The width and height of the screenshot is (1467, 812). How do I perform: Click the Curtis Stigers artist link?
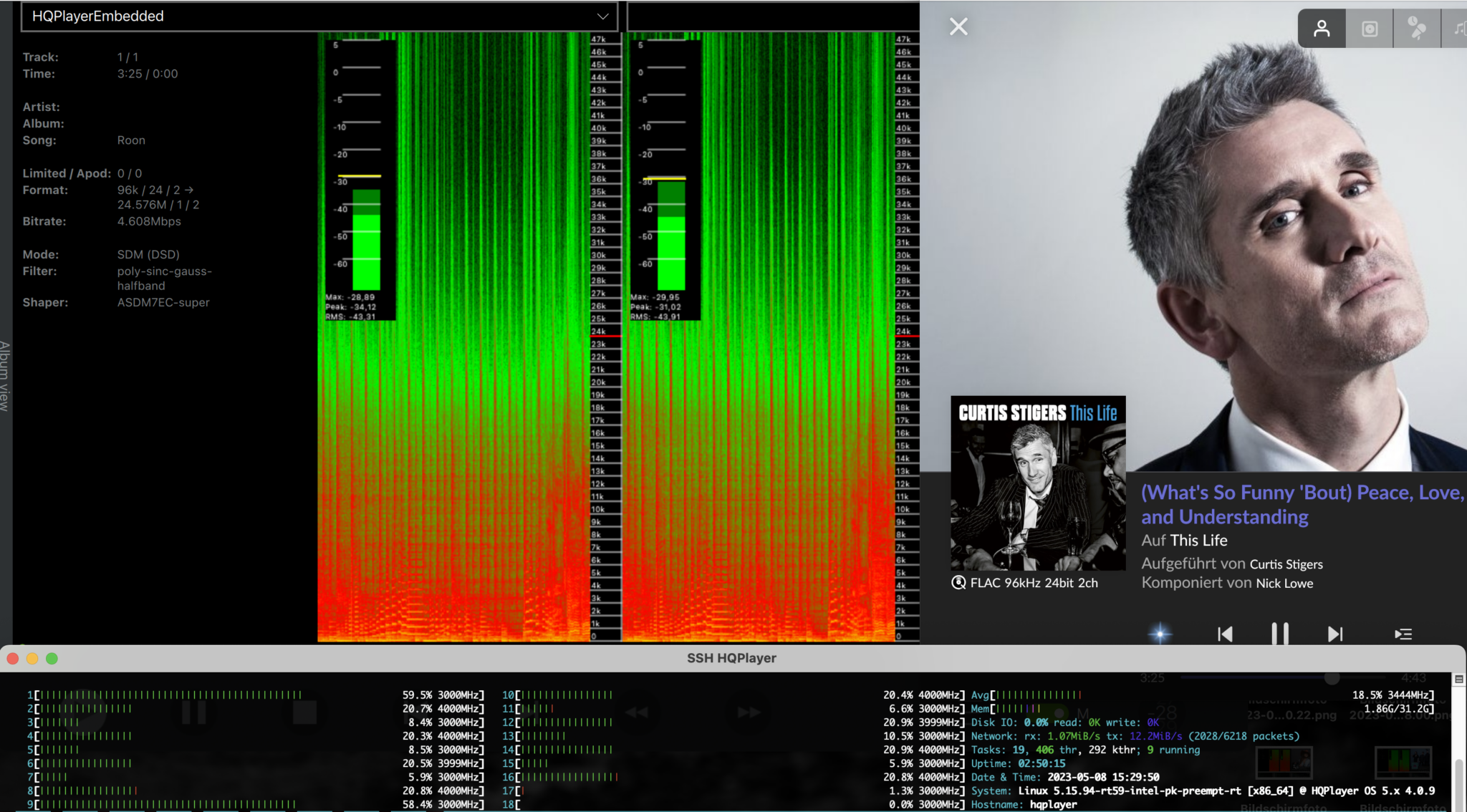1286,564
